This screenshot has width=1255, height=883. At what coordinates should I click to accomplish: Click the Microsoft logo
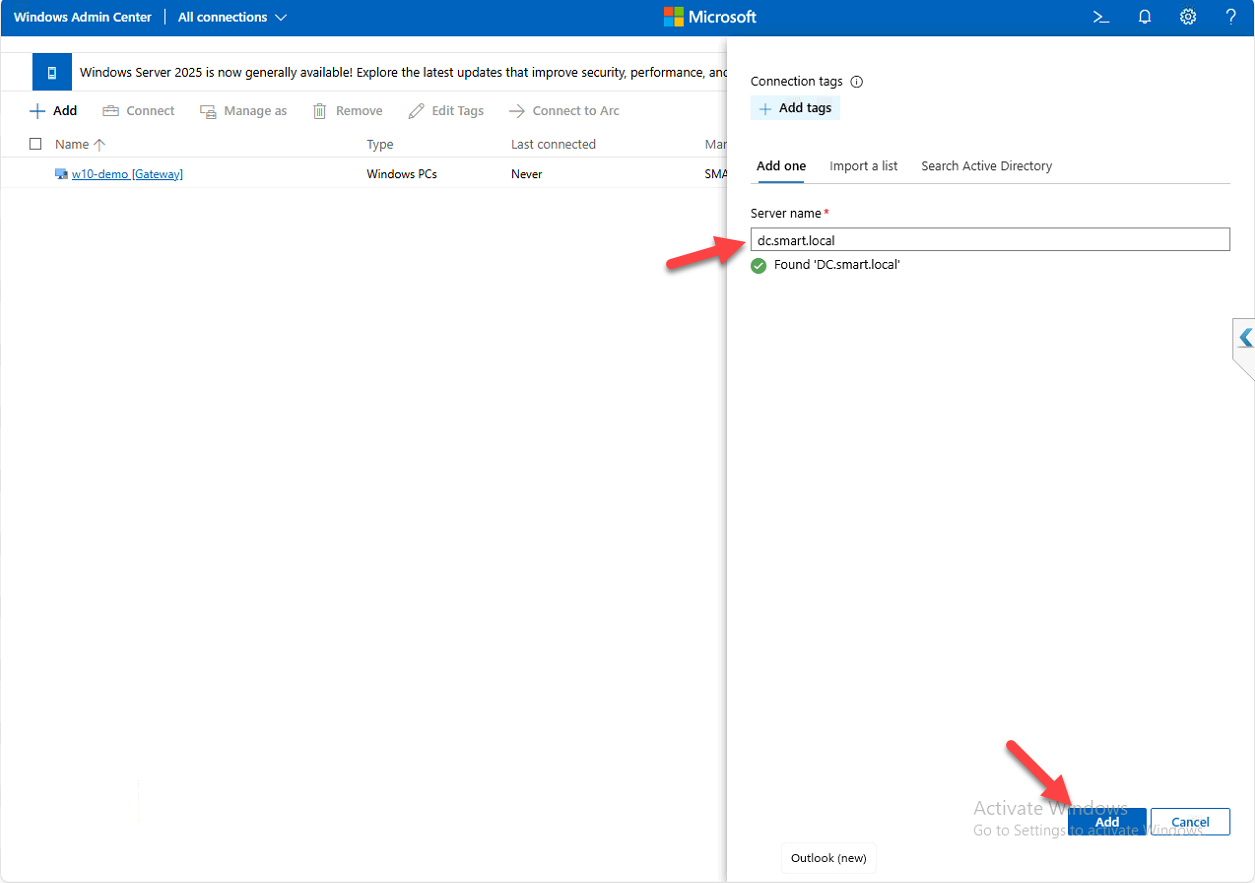(x=710, y=17)
